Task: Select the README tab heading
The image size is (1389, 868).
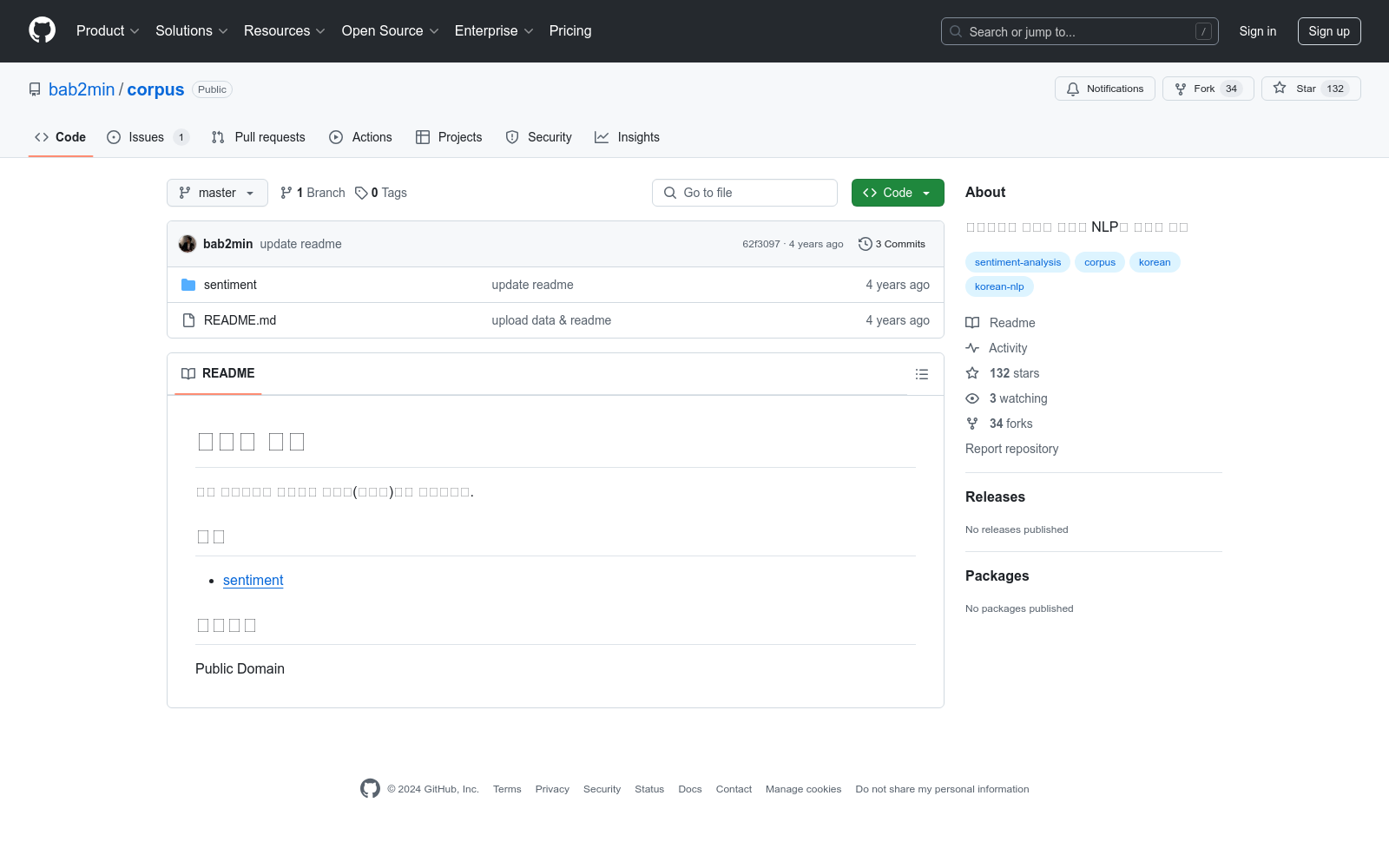Action: [x=218, y=373]
